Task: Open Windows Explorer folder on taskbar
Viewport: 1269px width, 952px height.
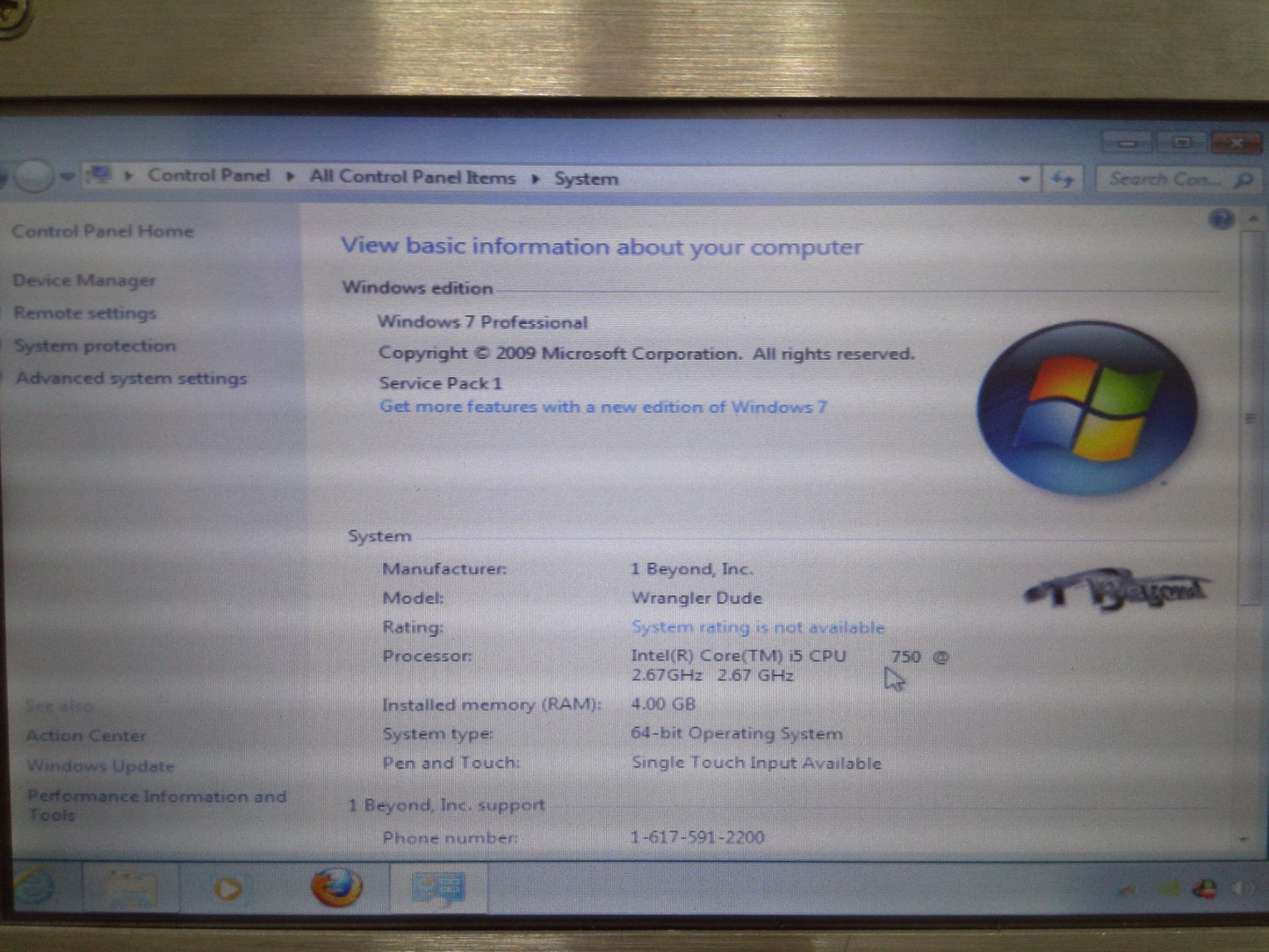Action: click(132, 889)
